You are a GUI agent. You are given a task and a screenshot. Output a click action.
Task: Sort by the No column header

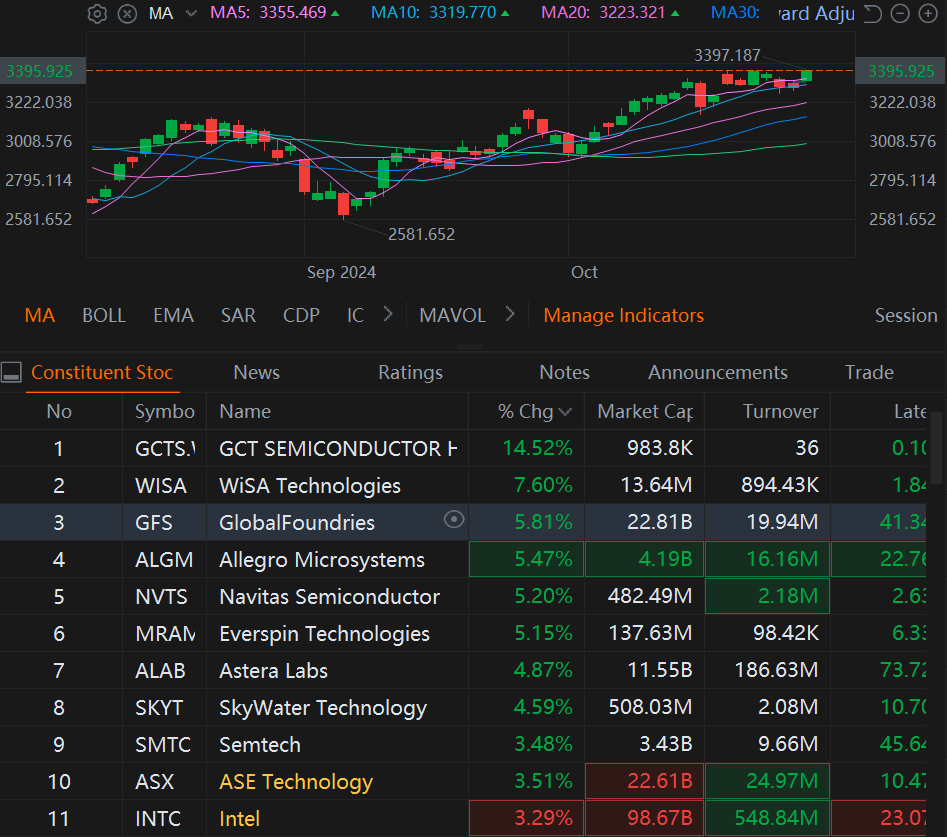[59, 411]
